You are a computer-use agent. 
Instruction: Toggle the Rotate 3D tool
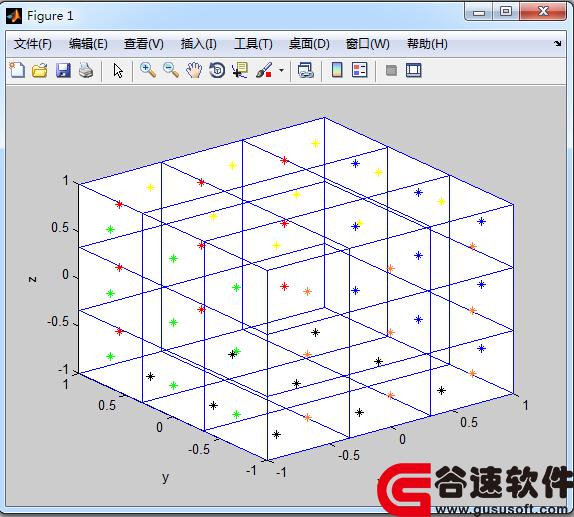point(217,70)
